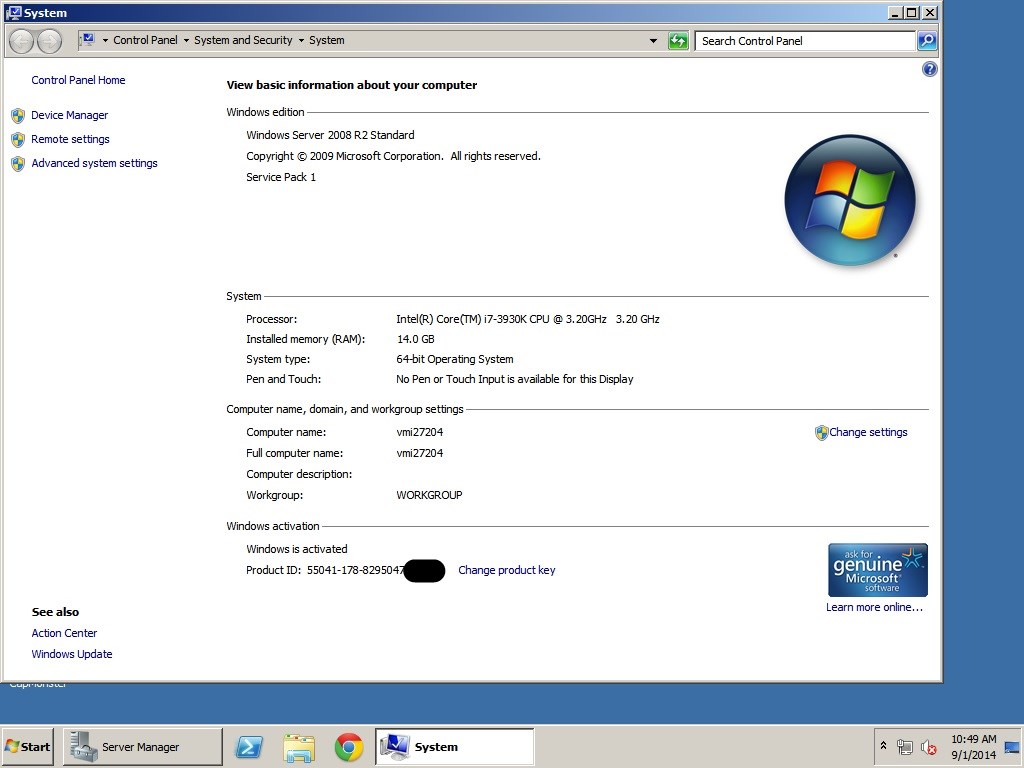The image size is (1024, 768).
Task: Click the Copyright 2009 Microsoft Corporation text
Action: [x=393, y=156]
